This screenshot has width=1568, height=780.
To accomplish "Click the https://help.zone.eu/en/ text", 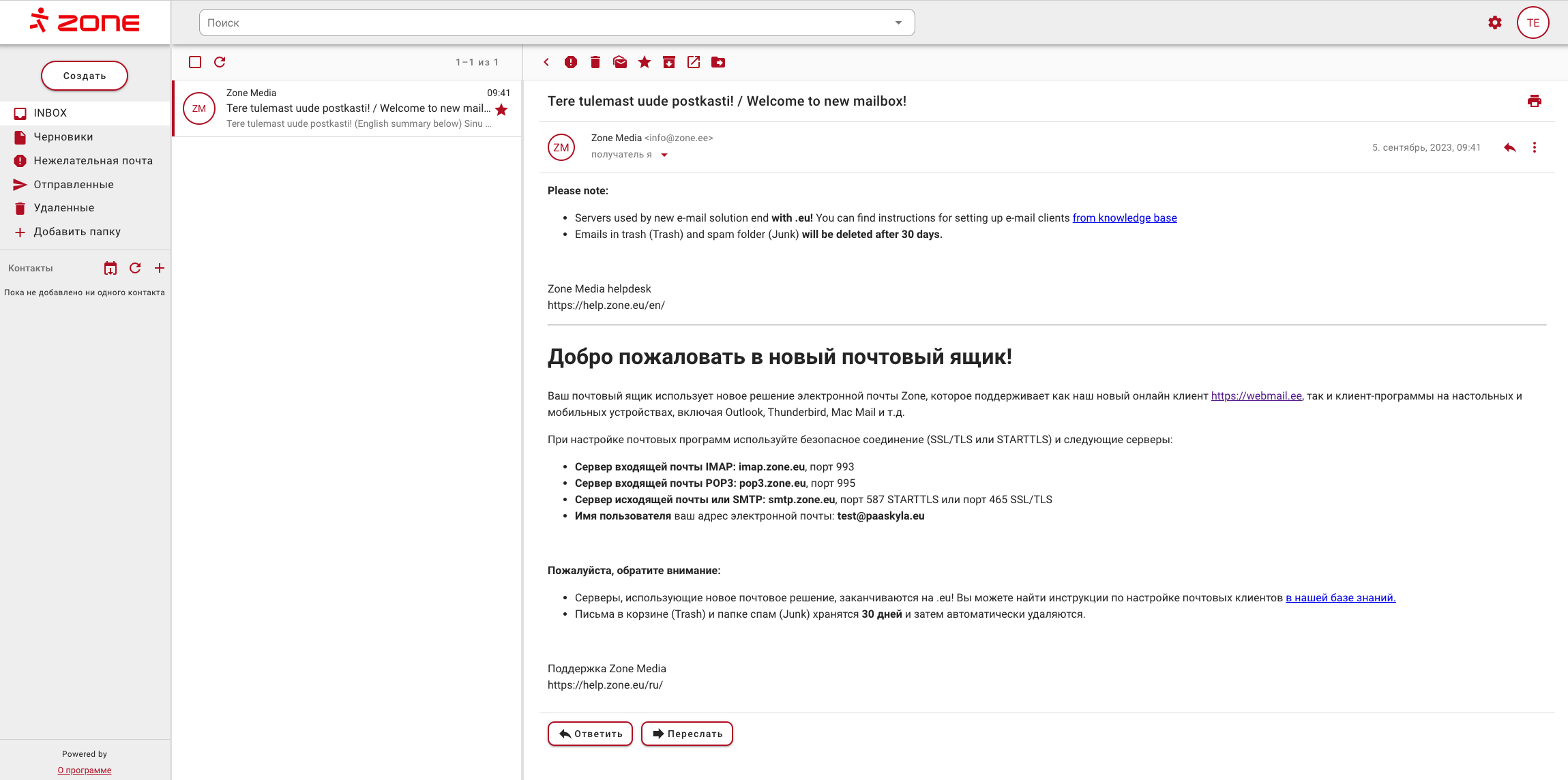I will pos(606,305).
